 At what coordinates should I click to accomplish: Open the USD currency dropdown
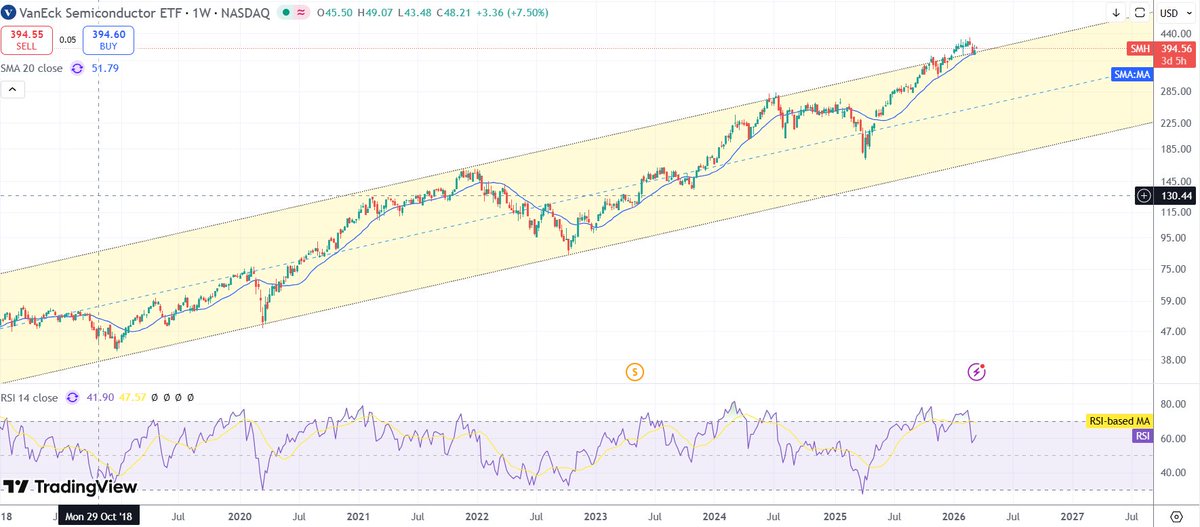(1174, 13)
